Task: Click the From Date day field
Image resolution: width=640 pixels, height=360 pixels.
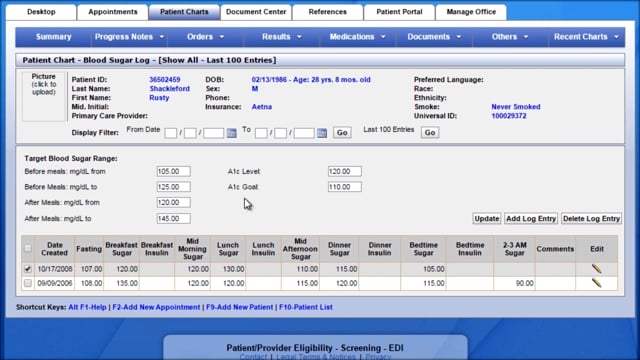Action: 190,133
